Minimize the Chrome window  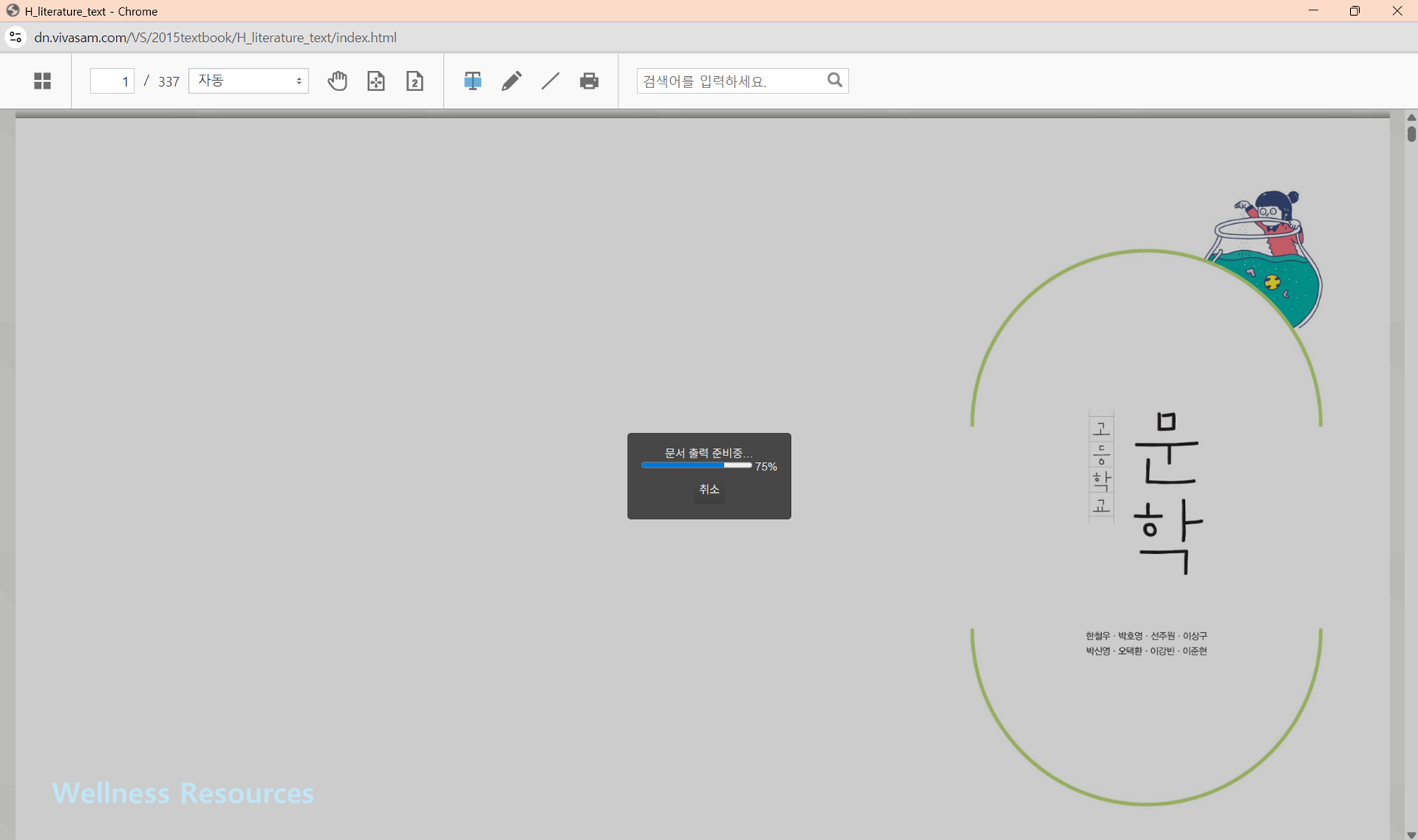[1313, 11]
